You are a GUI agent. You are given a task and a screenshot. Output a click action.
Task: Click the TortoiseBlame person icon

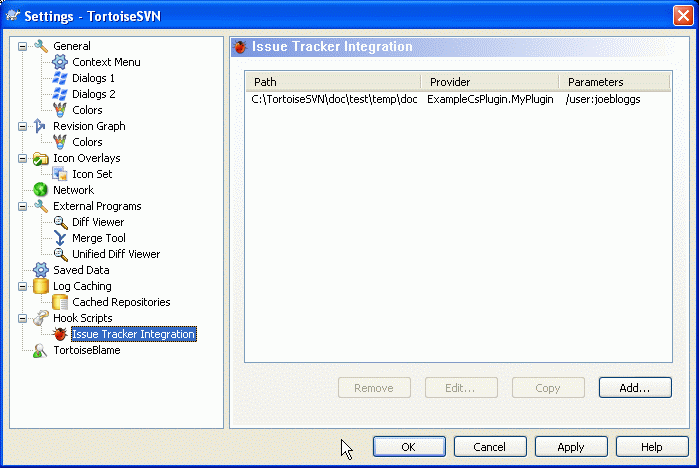click(x=41, y=350)
